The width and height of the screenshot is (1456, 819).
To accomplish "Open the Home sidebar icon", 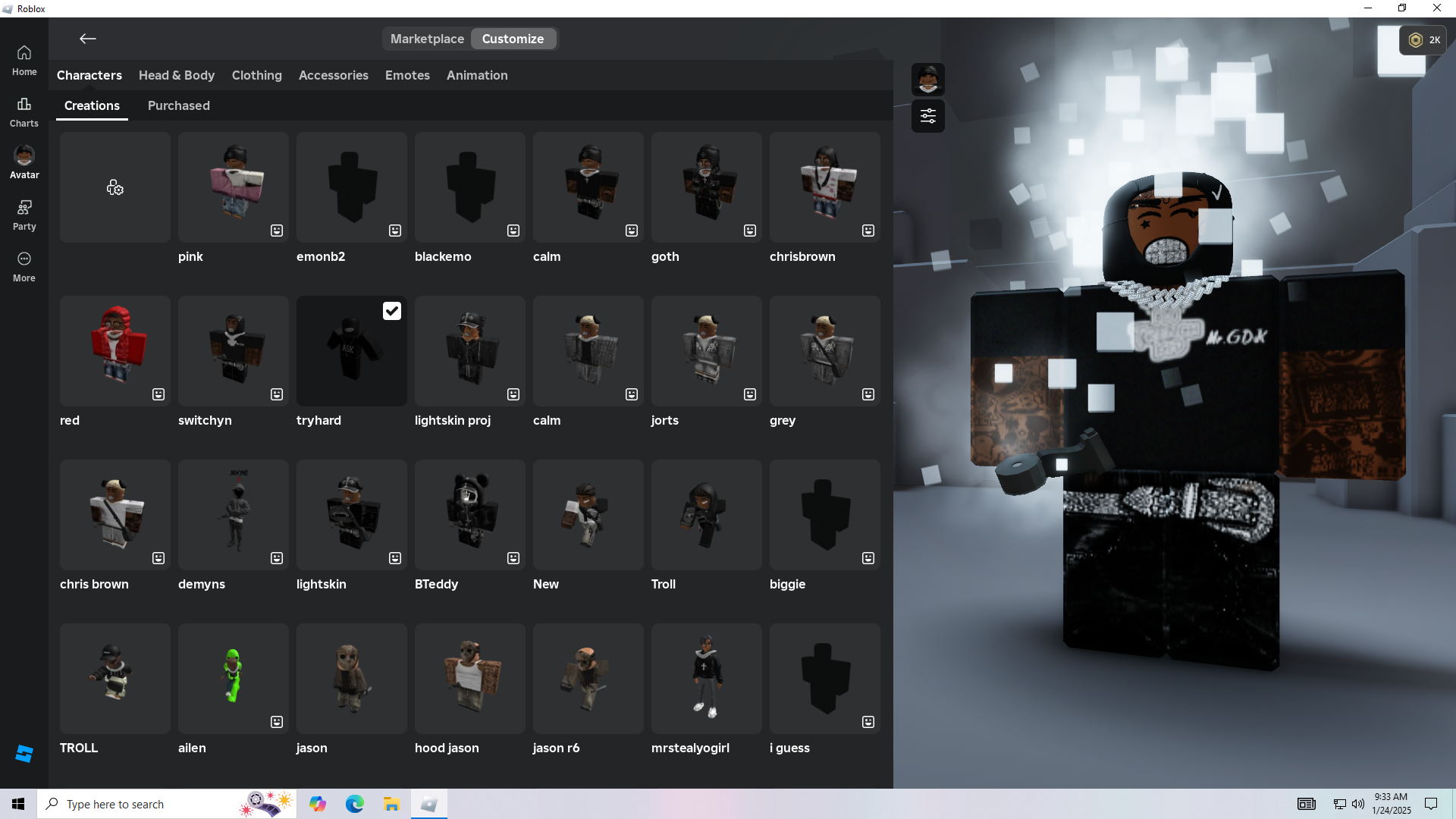I will click(x=24, y=61).
